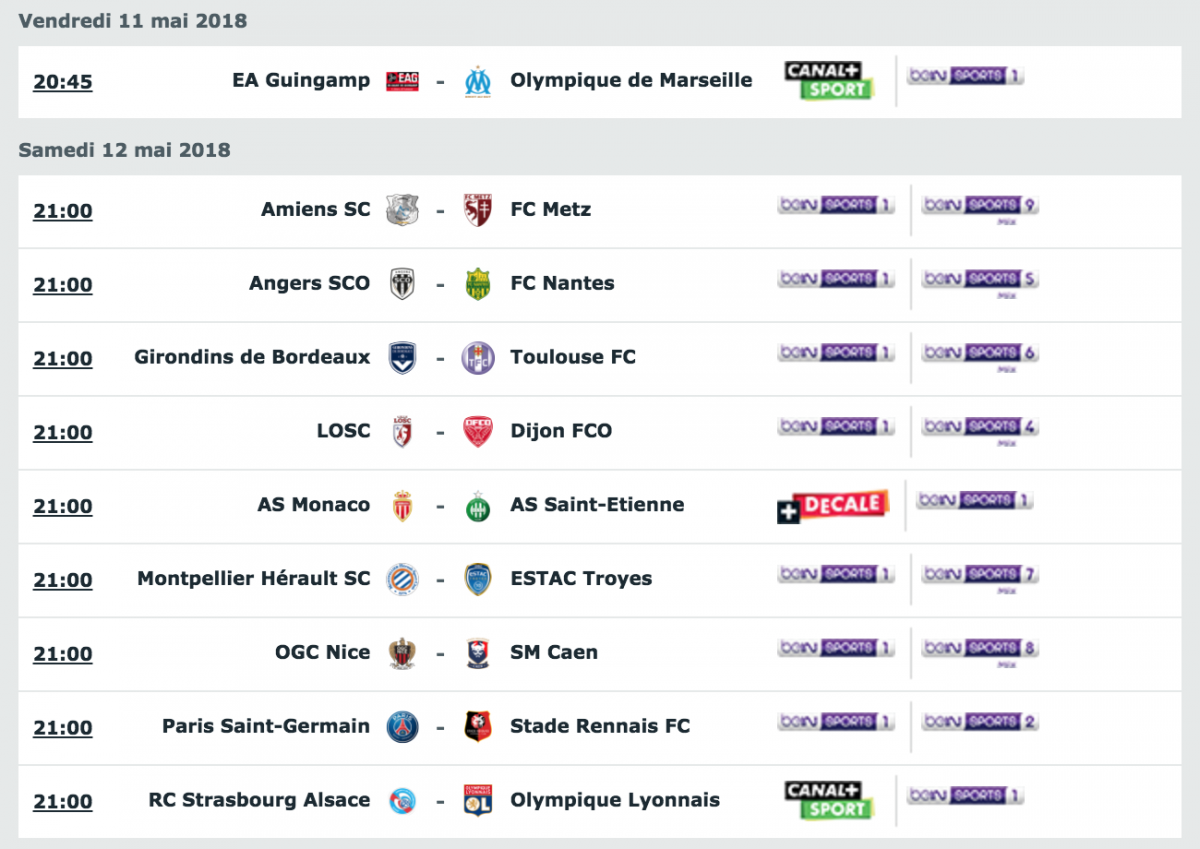Viewport: 1200px width, 849px height.
Task: Click the Paris Saint-Germain round logo
Action: 403,727
